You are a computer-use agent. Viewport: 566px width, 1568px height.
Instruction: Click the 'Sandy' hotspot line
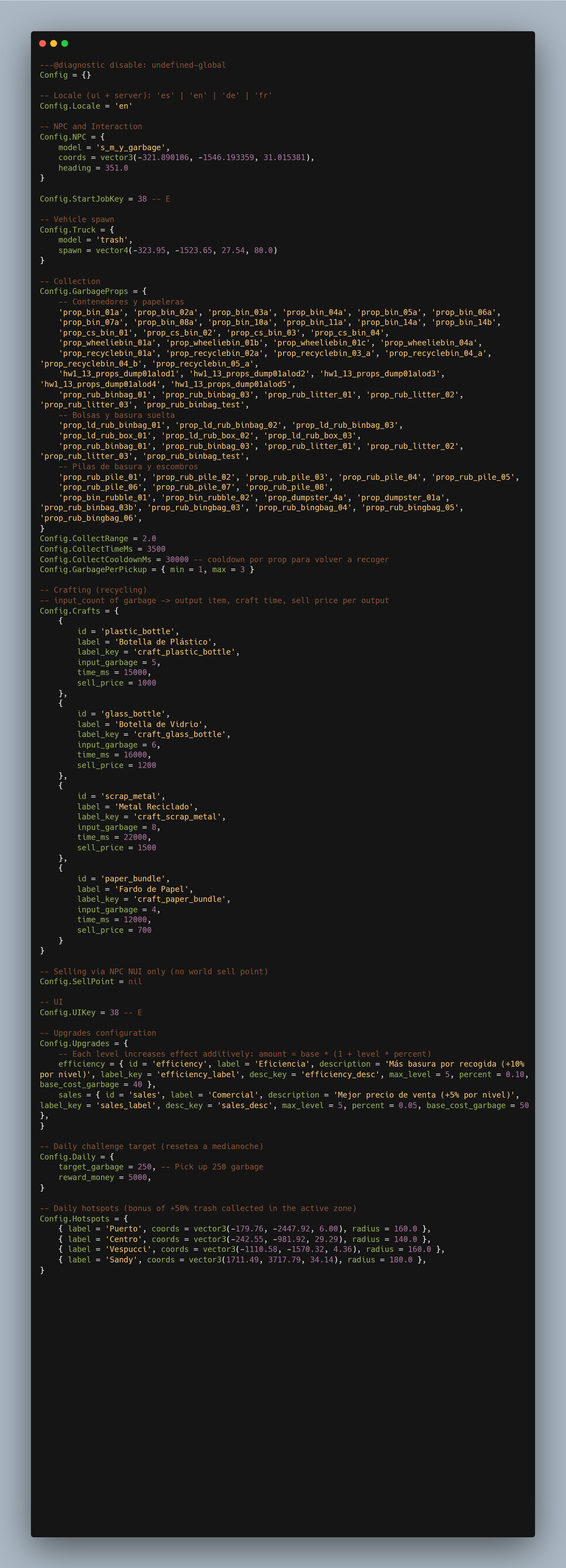pyautogui.click(x=242, y=1260)
